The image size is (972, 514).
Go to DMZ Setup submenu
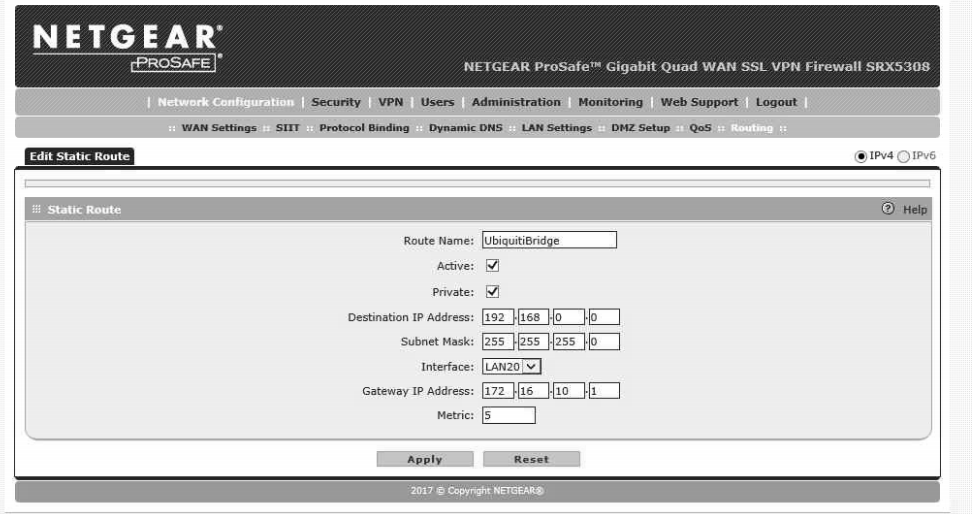coord(640,128)
